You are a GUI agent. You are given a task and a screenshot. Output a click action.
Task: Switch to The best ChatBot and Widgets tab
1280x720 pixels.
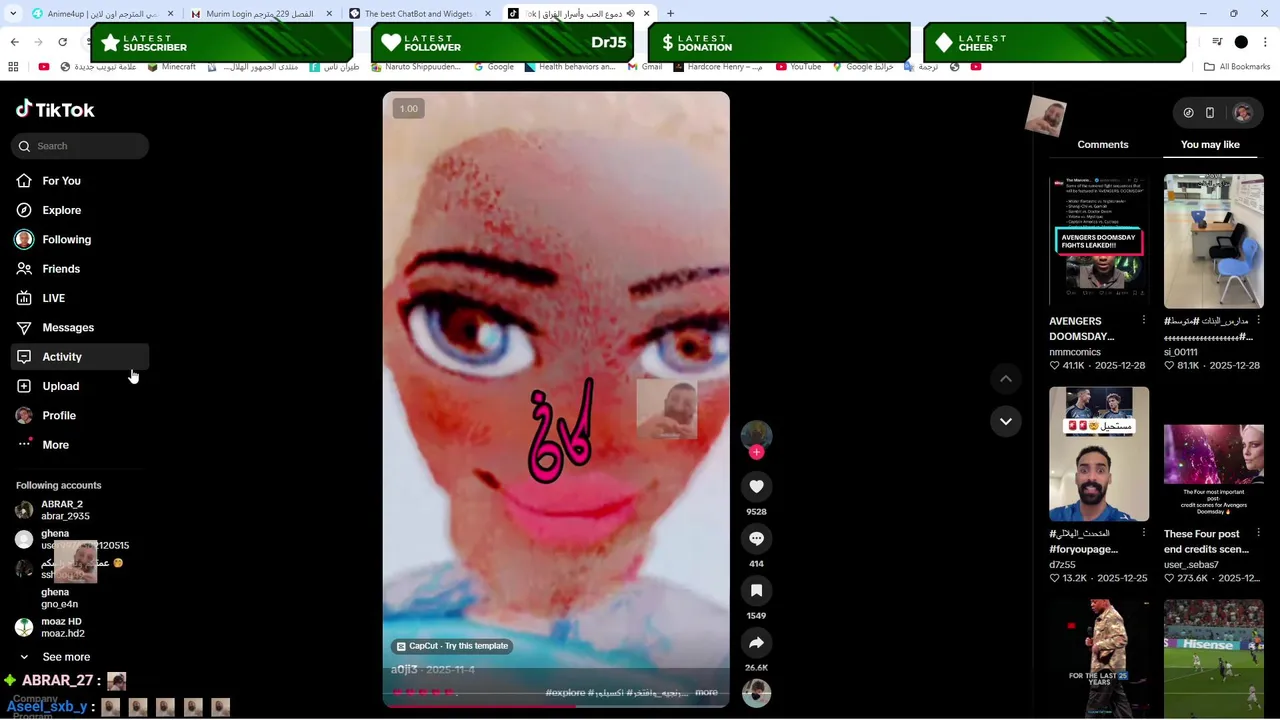pyautogui.click(x=418, y=14)
